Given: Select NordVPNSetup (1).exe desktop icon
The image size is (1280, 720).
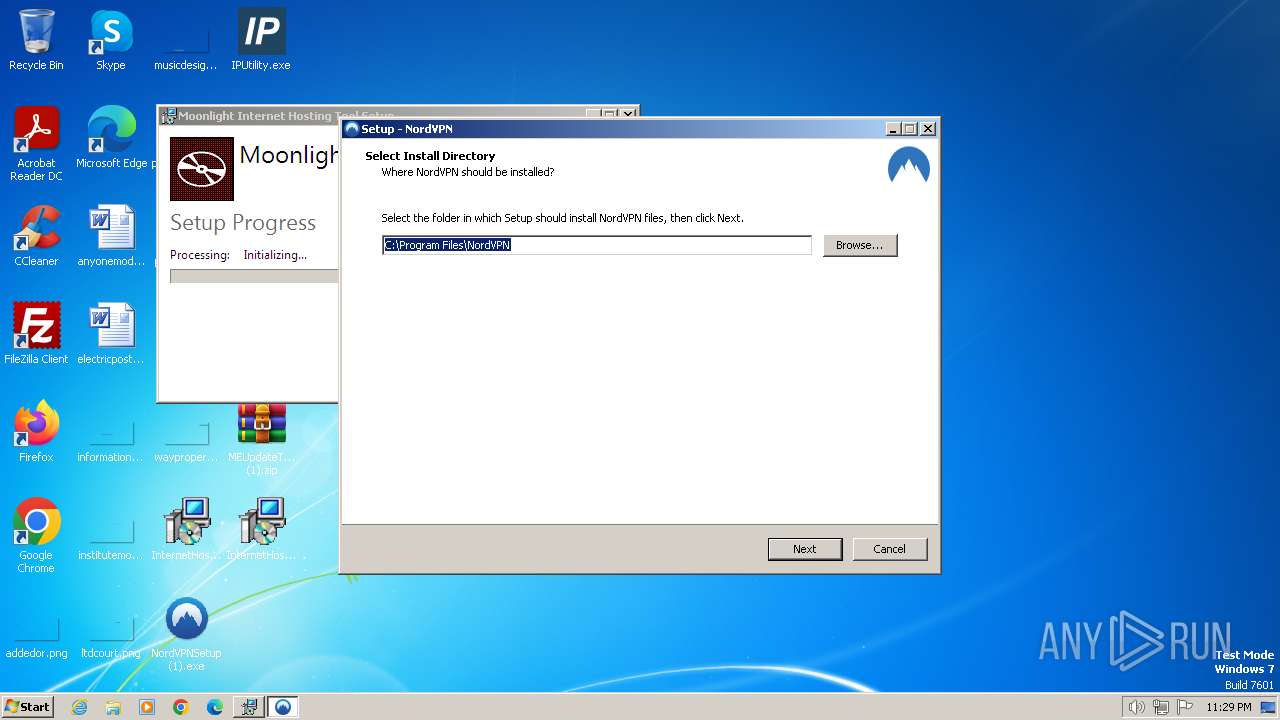Looking at the screenshot, I should coord(186,634).
